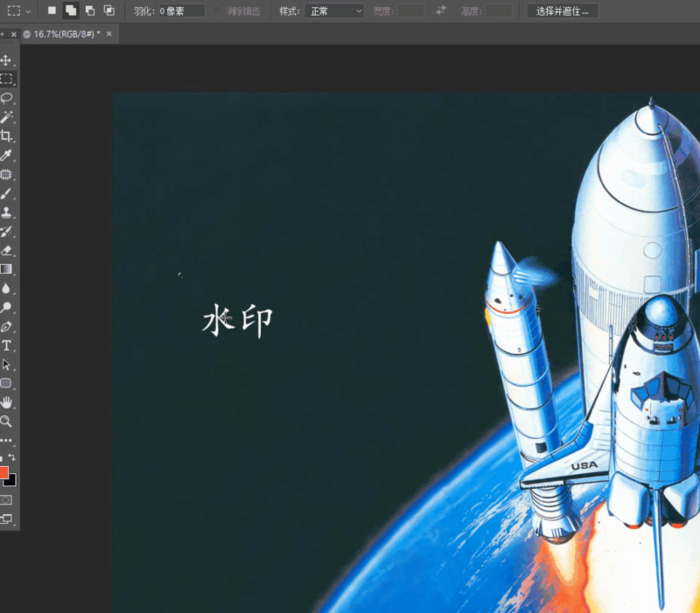Viewport: 700px width, 613px height.
Task: Activate the Zoom magnifier tool
Action: (x=6, y=421)
